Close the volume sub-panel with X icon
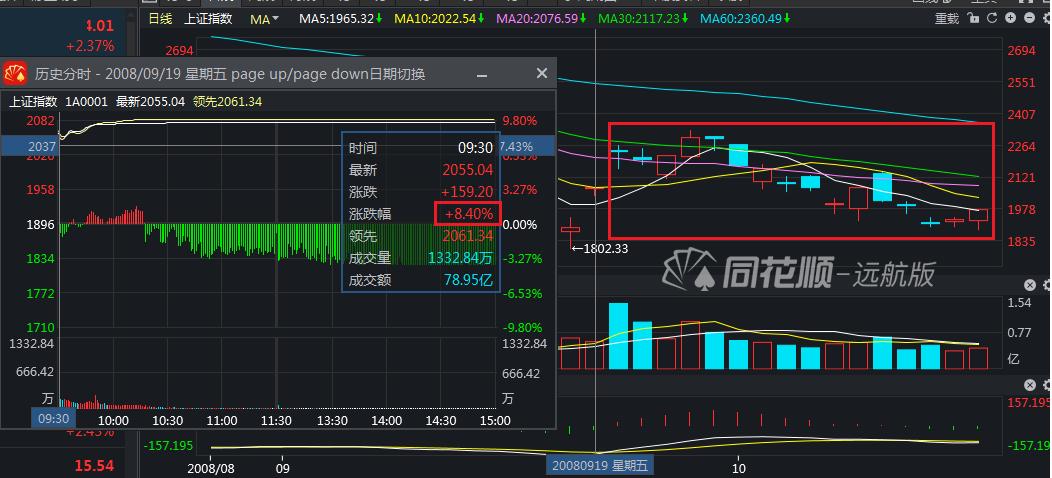 click(1030, 285)
